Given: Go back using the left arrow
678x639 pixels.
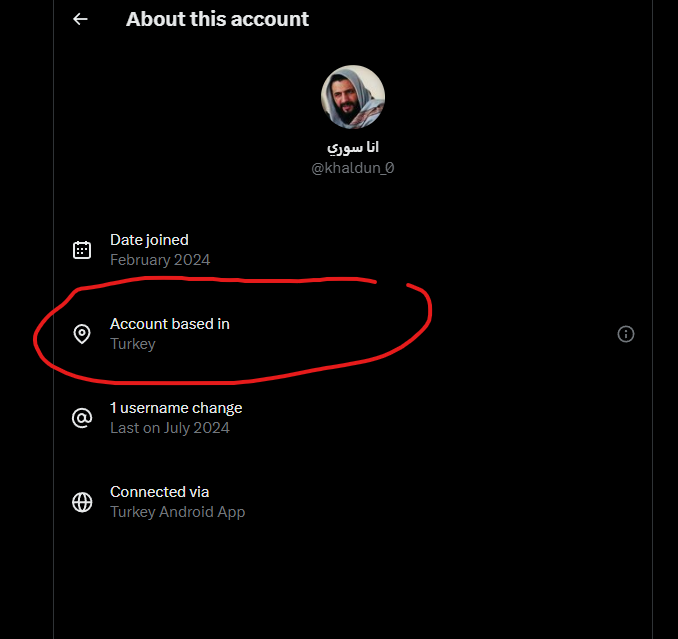Looking at the screenshot, I should (x=80, y=19).
